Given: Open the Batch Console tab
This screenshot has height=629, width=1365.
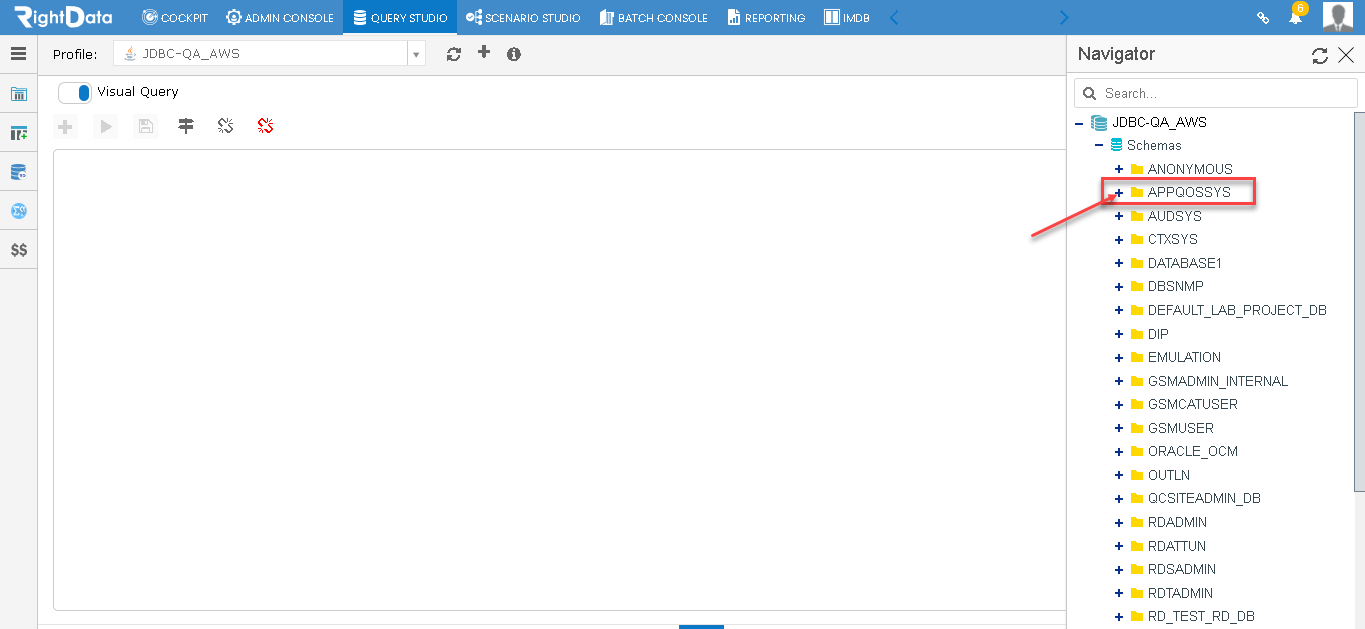Looking at the screenshot, I should 653,17.
